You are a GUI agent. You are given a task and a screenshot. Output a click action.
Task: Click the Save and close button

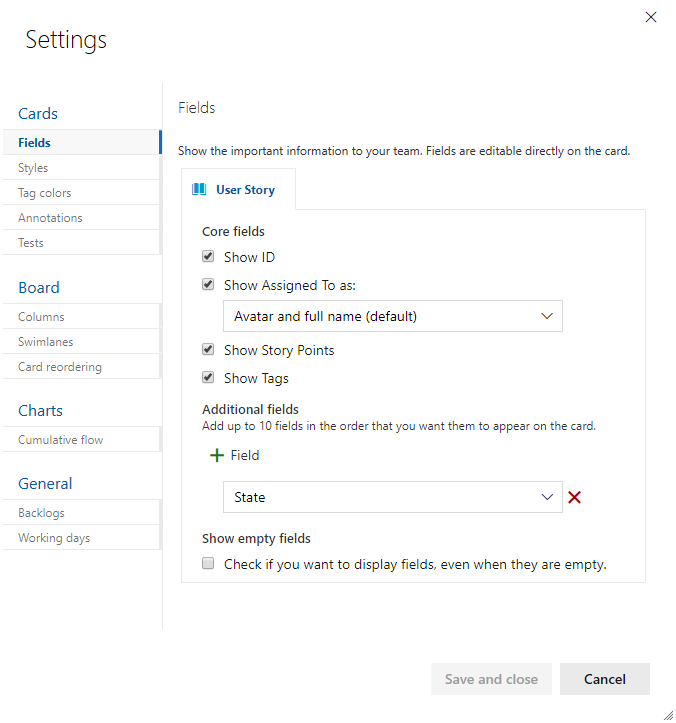(491, 679)
